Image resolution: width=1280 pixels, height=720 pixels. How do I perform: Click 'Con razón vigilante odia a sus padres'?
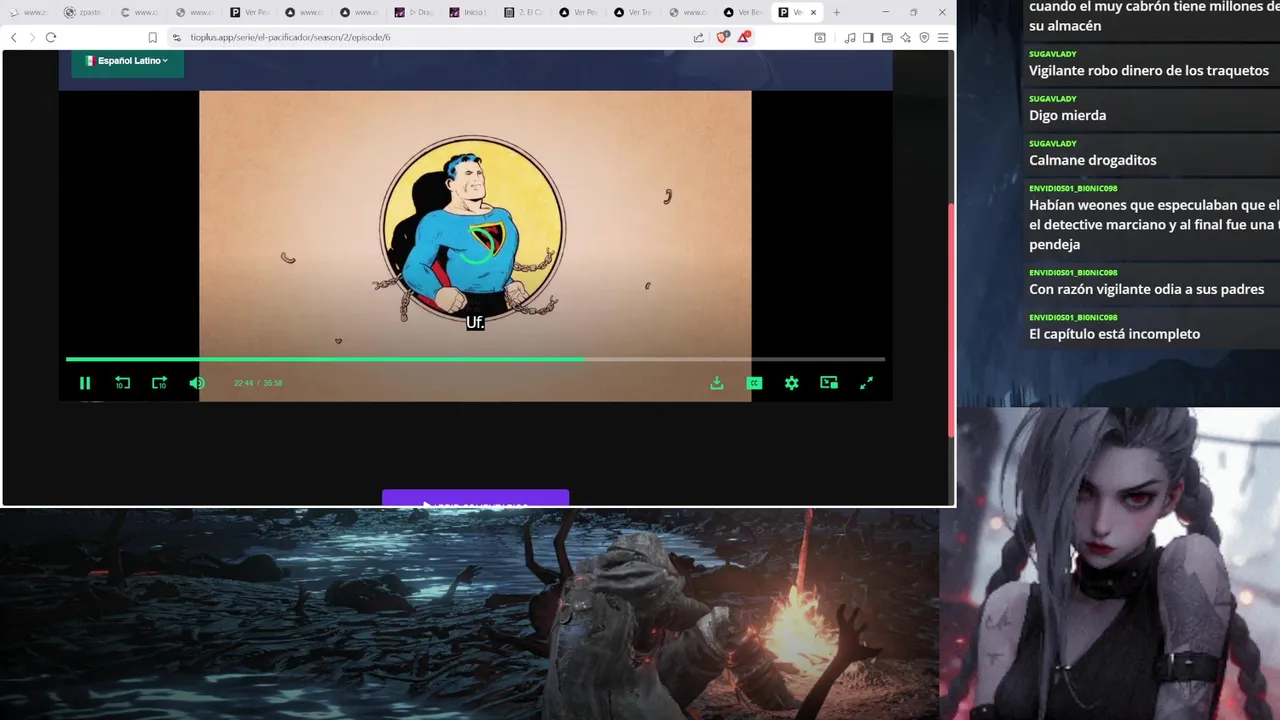1147,289
